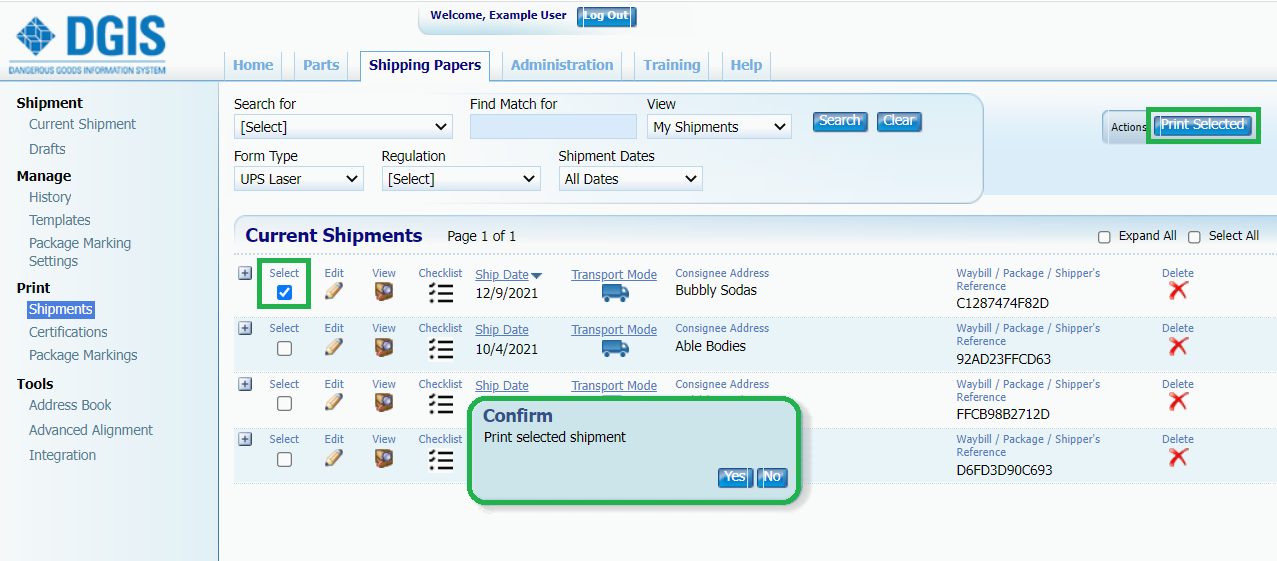This screenshot has width=1277, height=561.
Task: Expand the Bubbly Sodas row with plus icon
Action: (245, 273)
